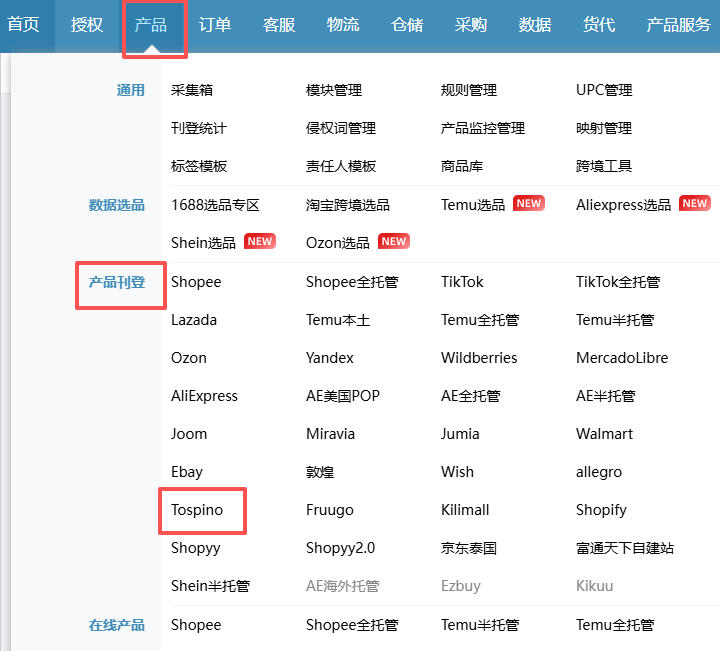Screen dimensions: 720x651
Task: Go to the 首页 tab
Action: pyautogui.click(x=23, y=25)
